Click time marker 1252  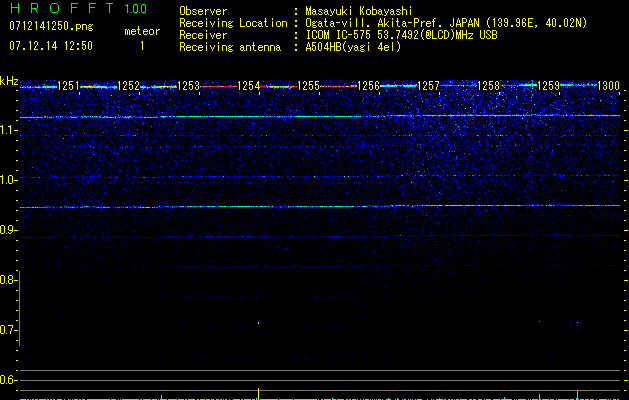click(128, 86)
